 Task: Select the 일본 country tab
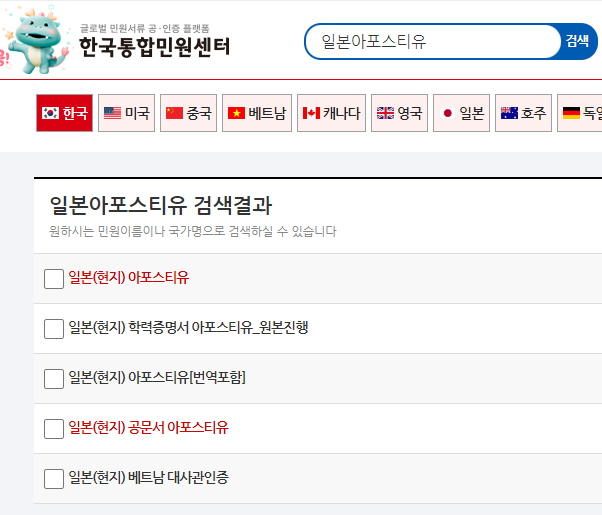click(x=461, y=113)
